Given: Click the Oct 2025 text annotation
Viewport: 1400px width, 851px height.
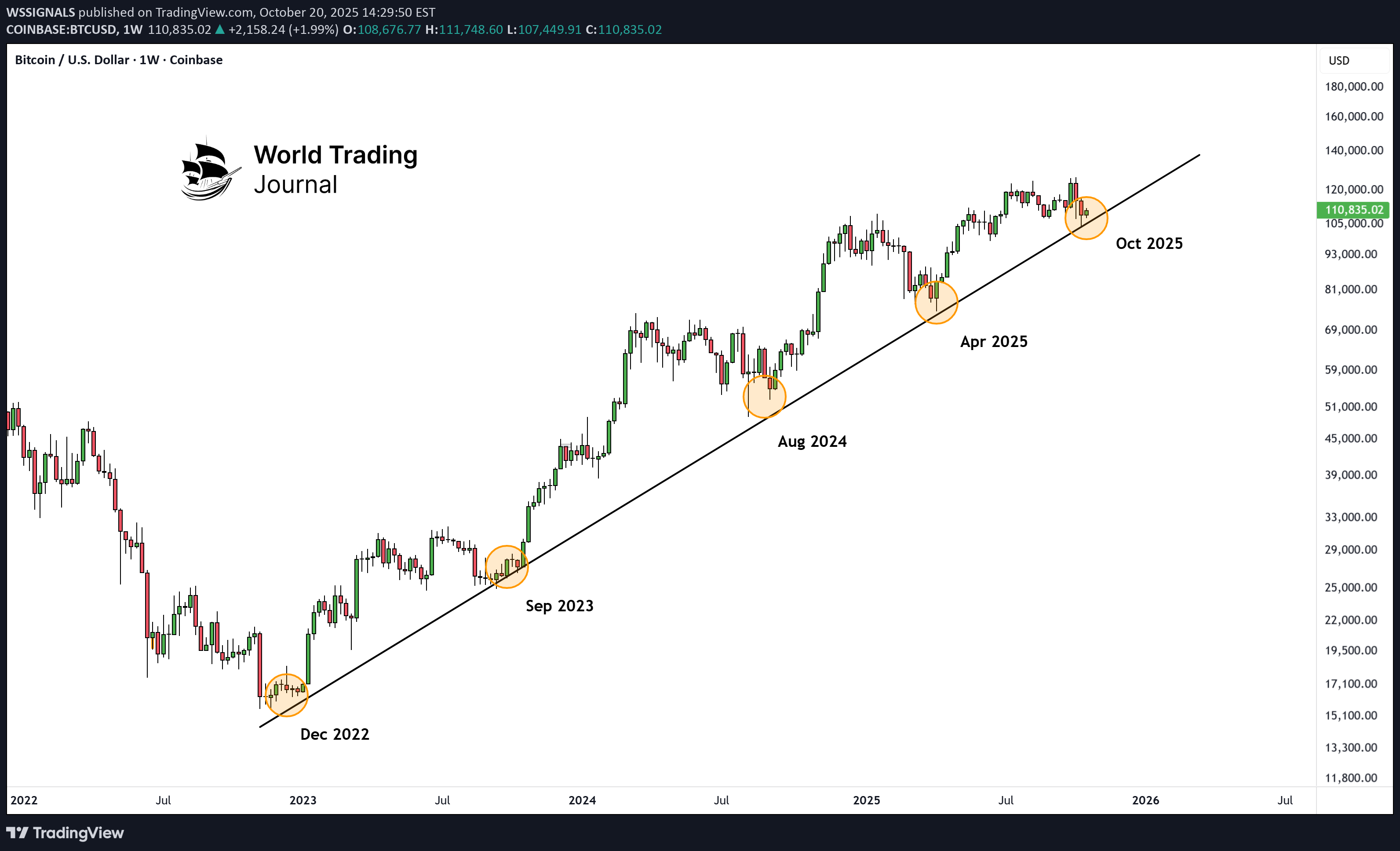Looking at the screenshot, I should [x=1149, y=243].
